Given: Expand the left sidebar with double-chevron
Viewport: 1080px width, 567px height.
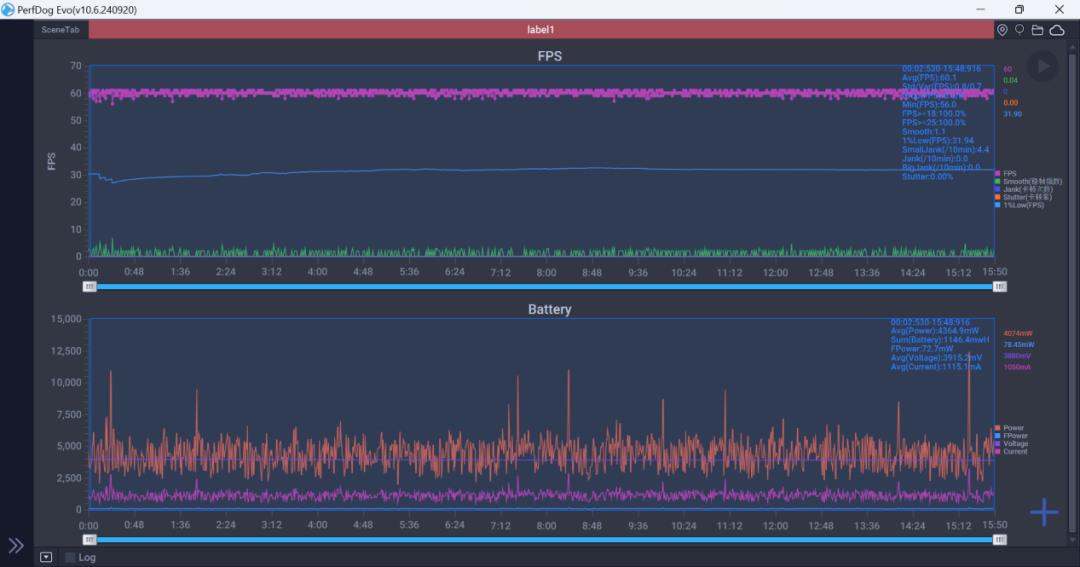Looking at the screenshot, I should coord(16,545).
